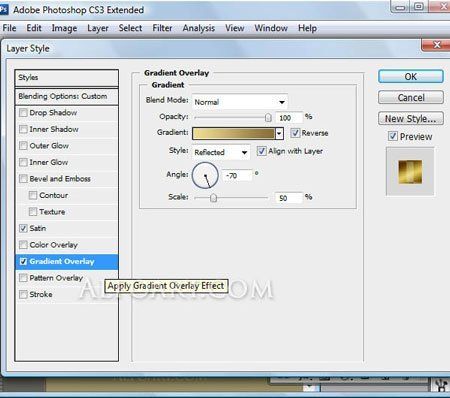Open the View menu
The width and height of the screenshot is (450, 398).
pyautogui.click(x=235, y=28)
